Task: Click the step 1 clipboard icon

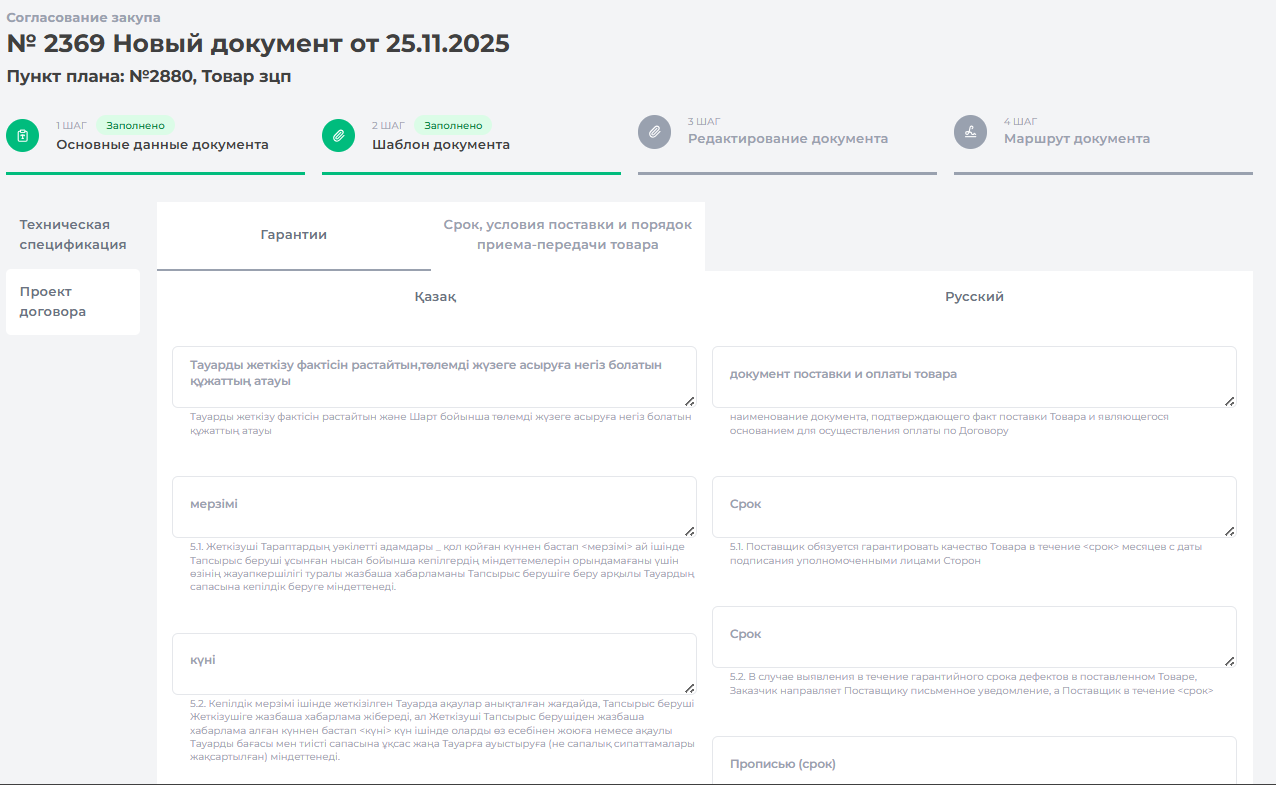Action: click(x=22, y=135)
